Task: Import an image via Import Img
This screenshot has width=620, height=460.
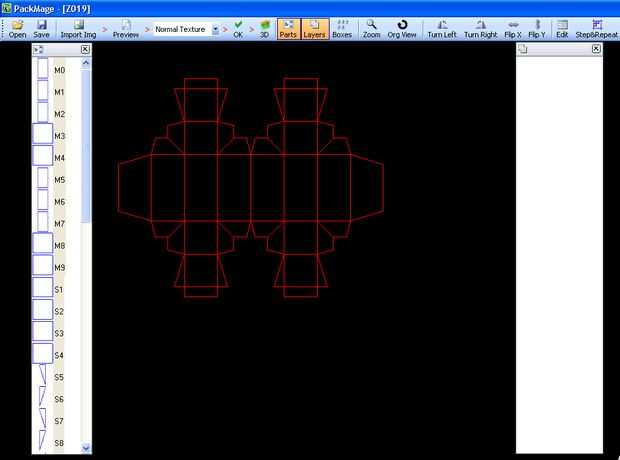Action: (78, 29)
